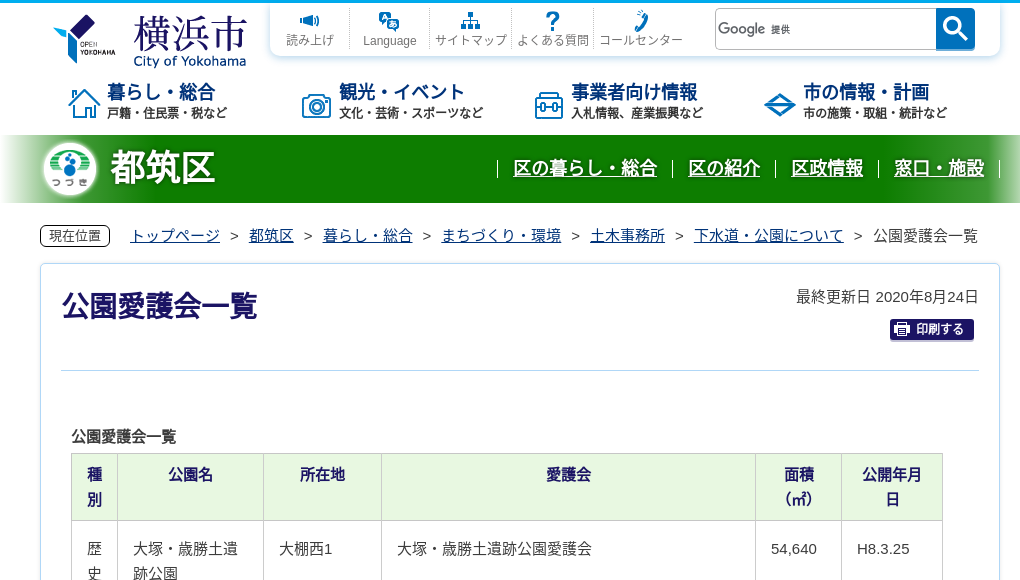The image size is (1020, 580).
Task: Select the 読み上げ read-aloud speaker icon
Action: (309, 21)
